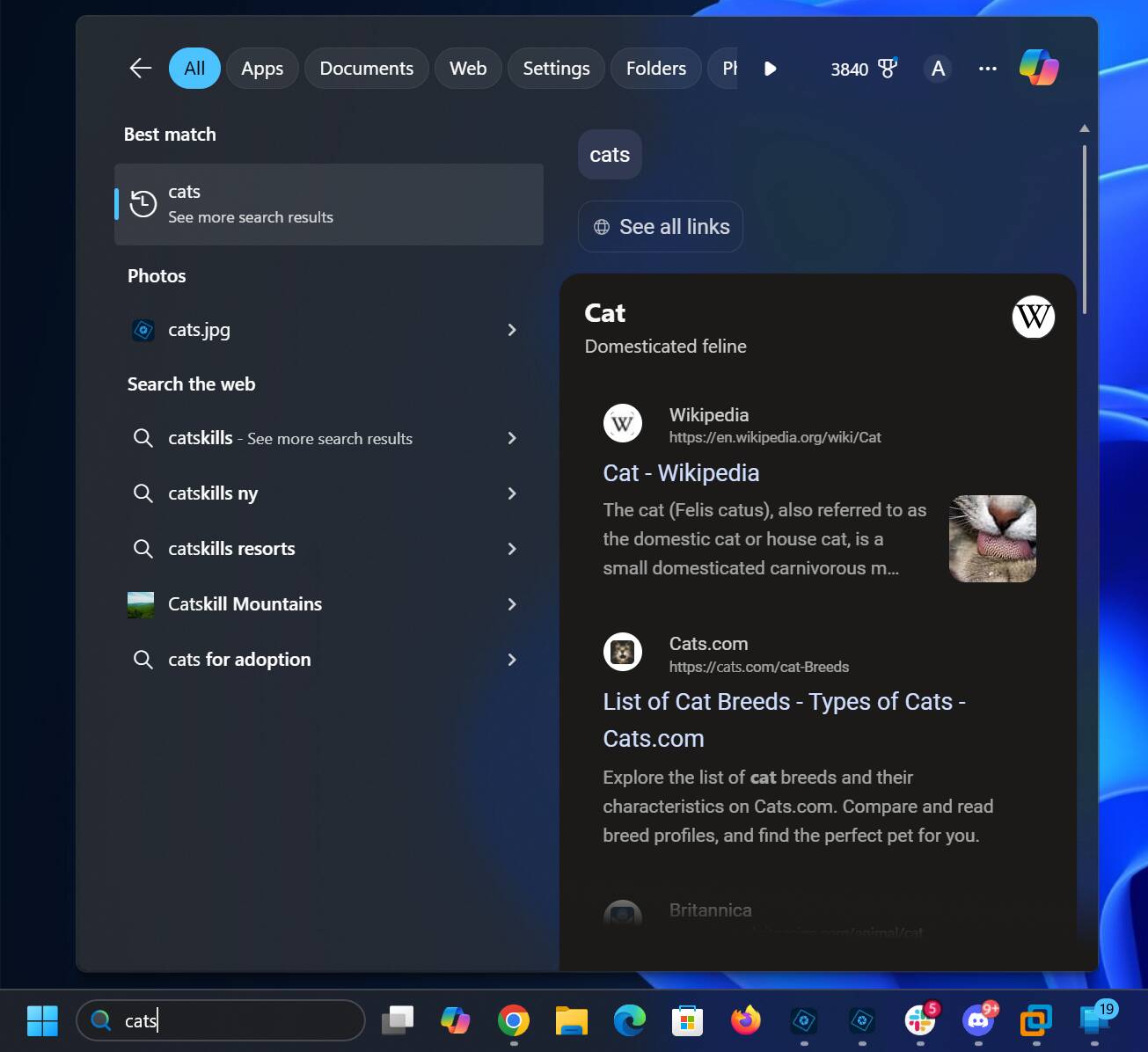Click Wikipedia site icon beside URL
The image size is (1148, 1052).
623,424
